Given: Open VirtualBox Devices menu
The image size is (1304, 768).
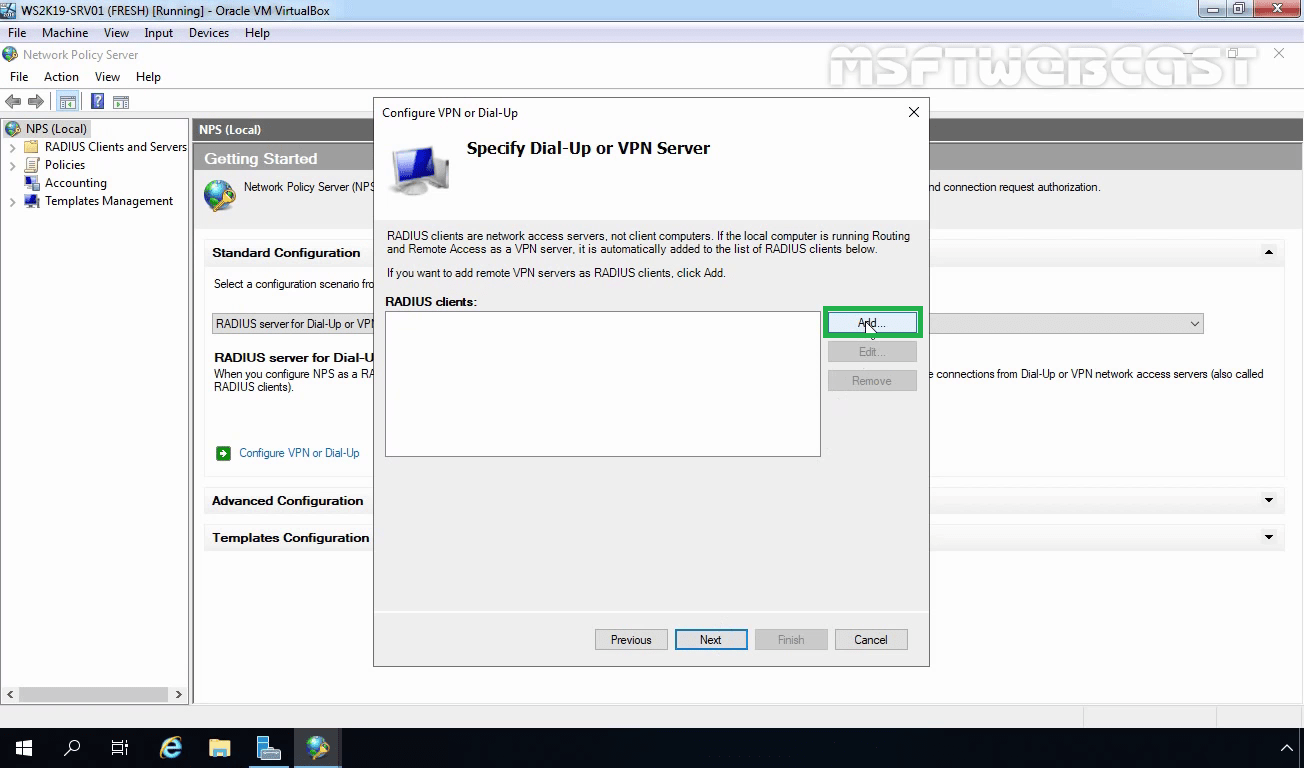Looking at the screenshot, I should (x=209, y=33).
